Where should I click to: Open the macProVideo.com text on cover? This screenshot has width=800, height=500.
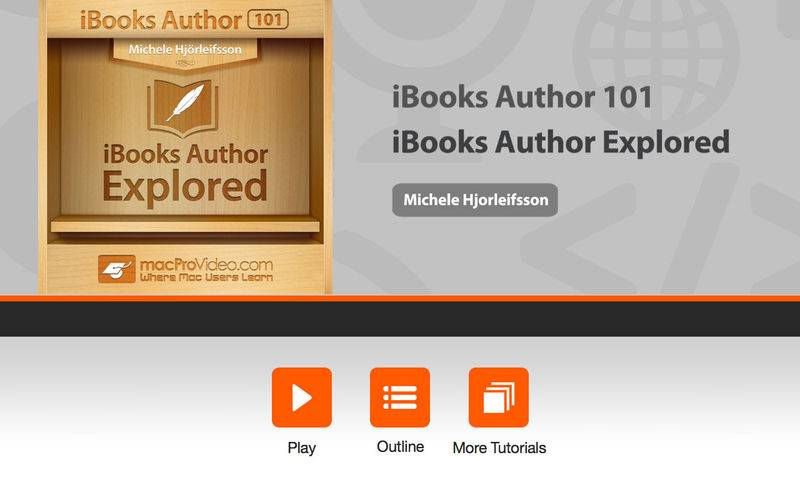[x=206, y=265]
